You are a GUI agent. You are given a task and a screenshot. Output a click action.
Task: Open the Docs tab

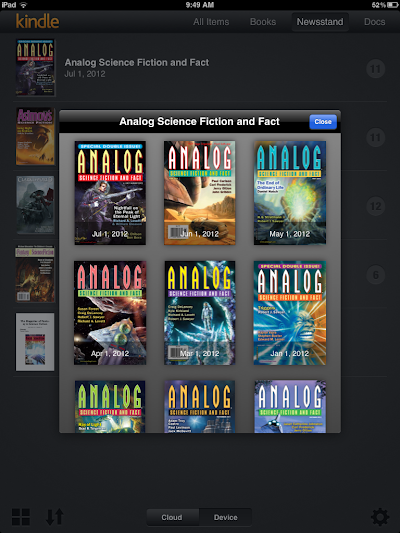coord(375,22)
